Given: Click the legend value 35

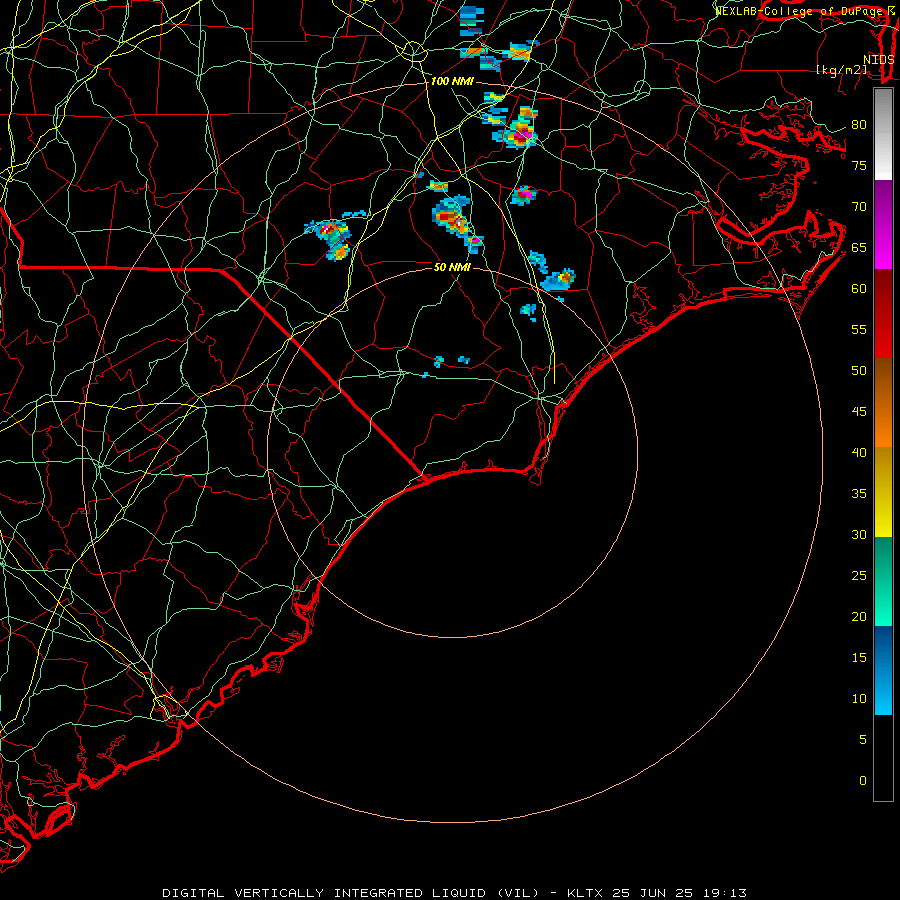Looking at the screenshot, I should pyautogui.click(x=859, y=494).
